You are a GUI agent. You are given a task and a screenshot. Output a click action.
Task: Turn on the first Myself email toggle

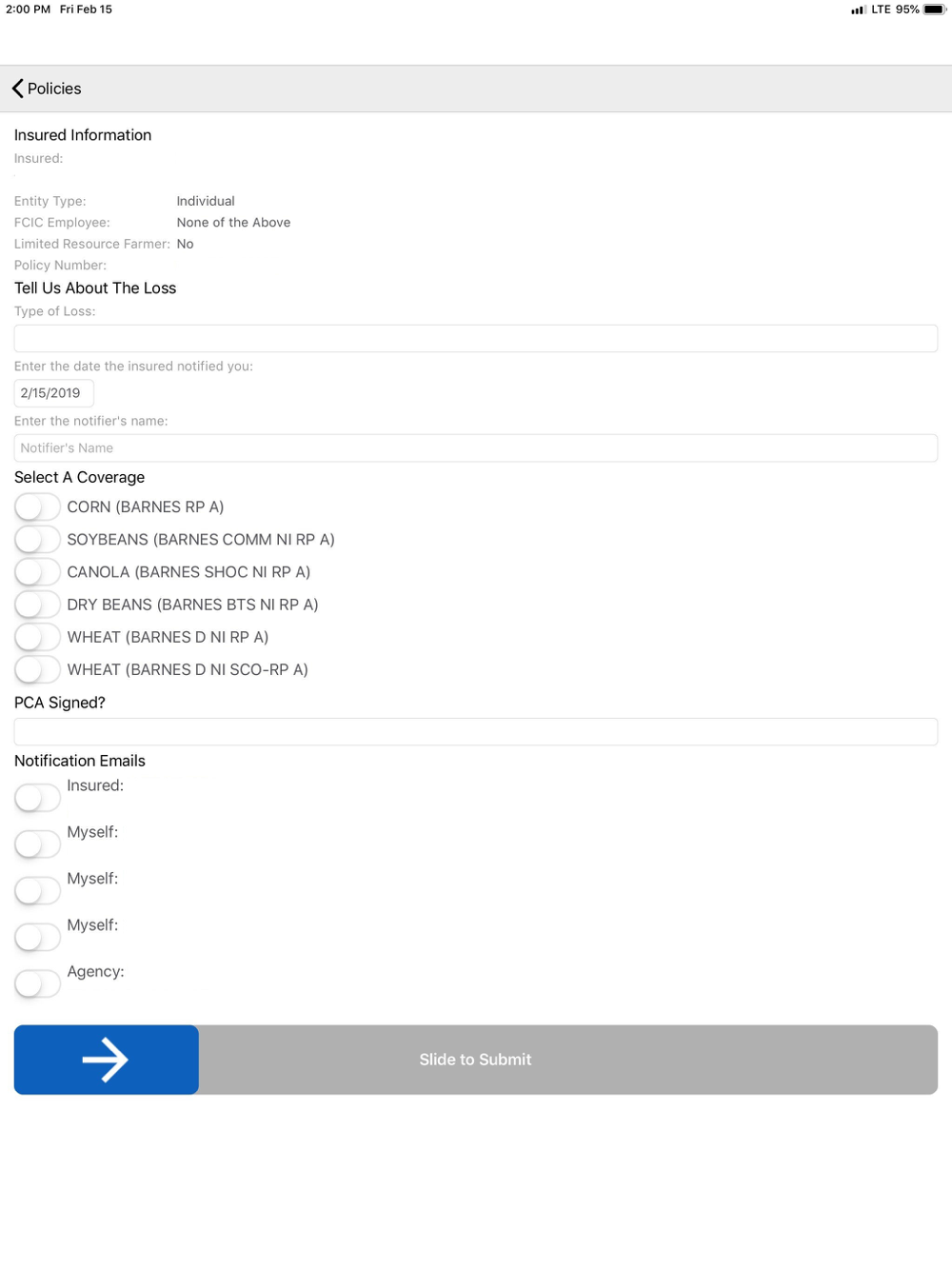coord(37,844)
